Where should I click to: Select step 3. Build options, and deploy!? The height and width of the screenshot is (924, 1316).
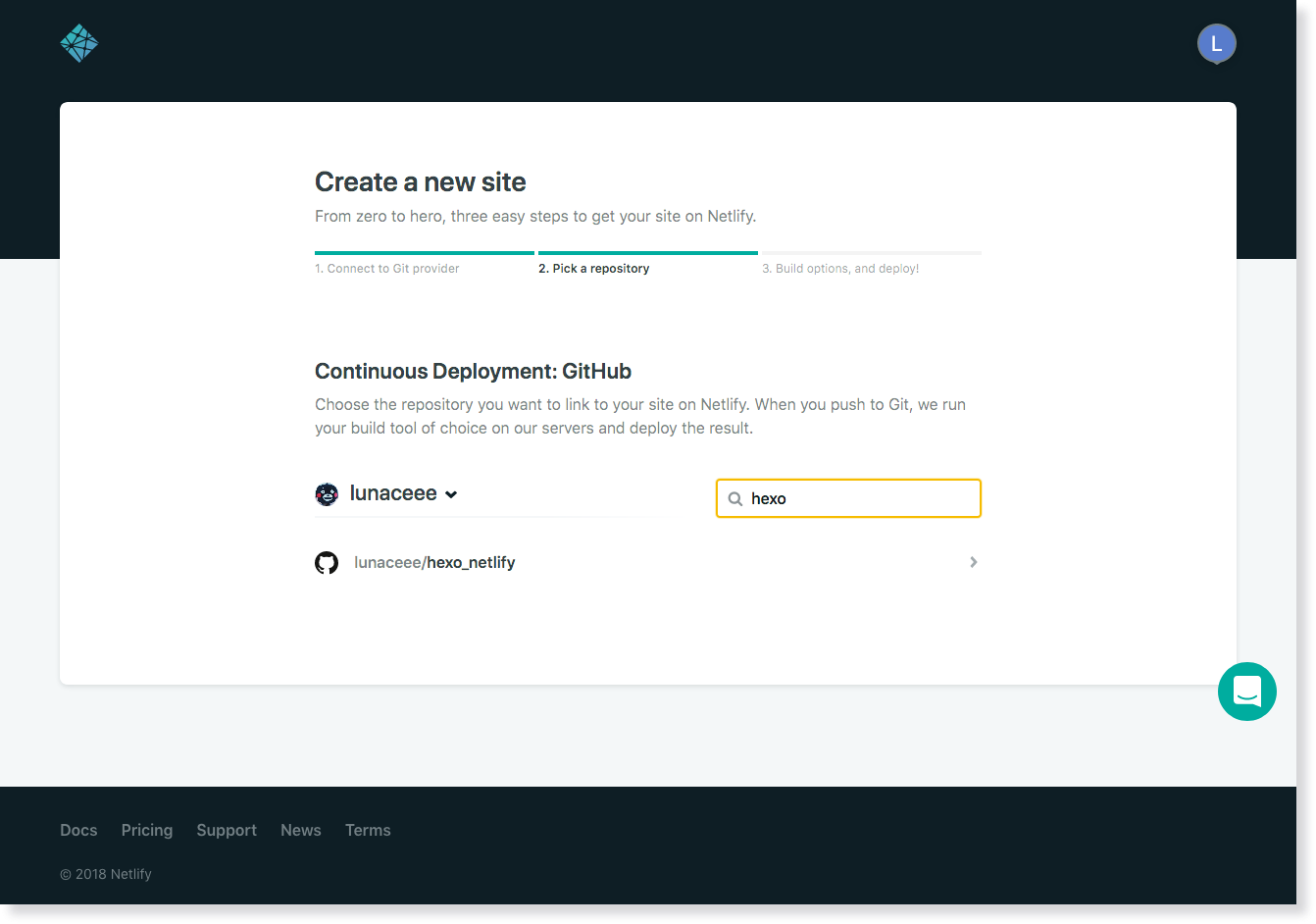point(841,268)
